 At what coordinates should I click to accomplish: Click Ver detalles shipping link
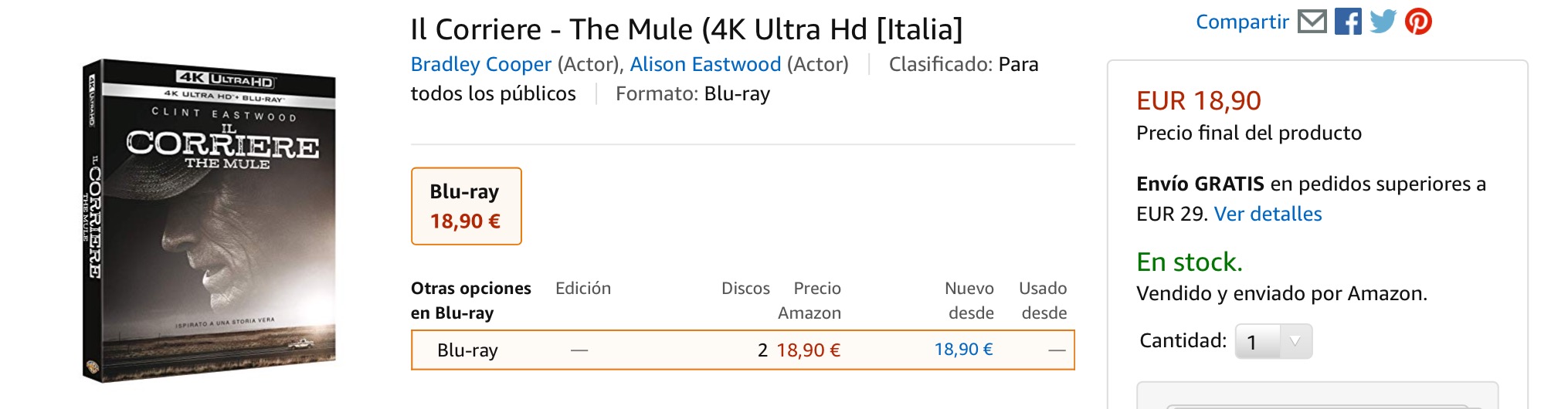click(x=1268, y=214)
